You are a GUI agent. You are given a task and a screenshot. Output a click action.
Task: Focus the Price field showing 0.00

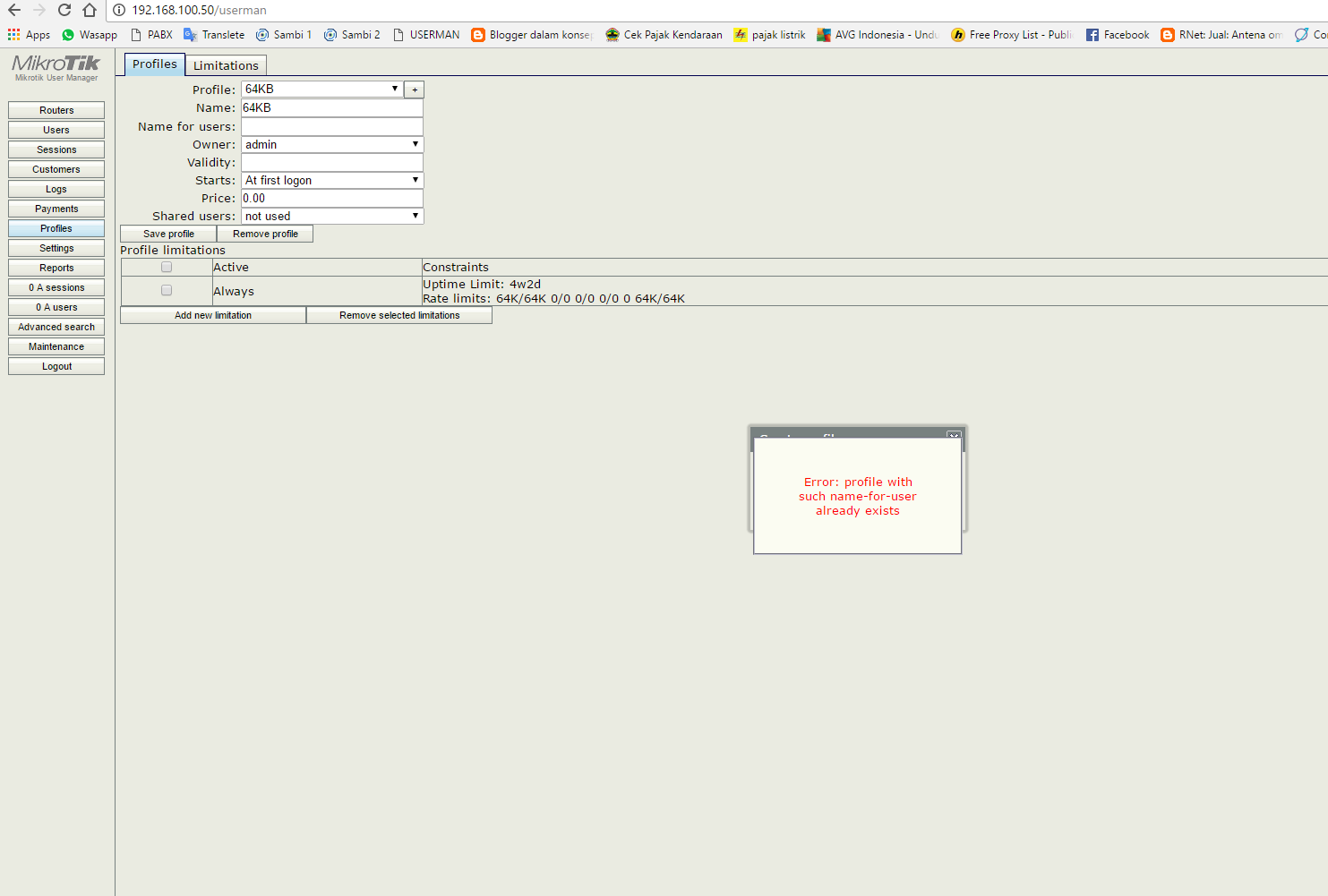pos(332,198)
